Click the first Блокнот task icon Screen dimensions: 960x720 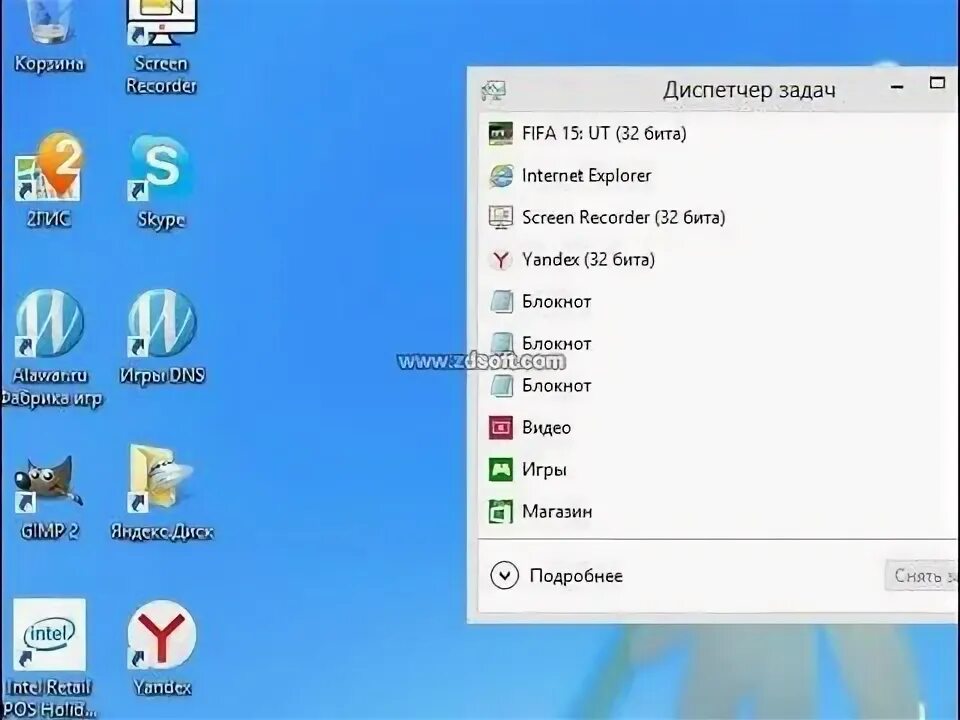[501, 301]
